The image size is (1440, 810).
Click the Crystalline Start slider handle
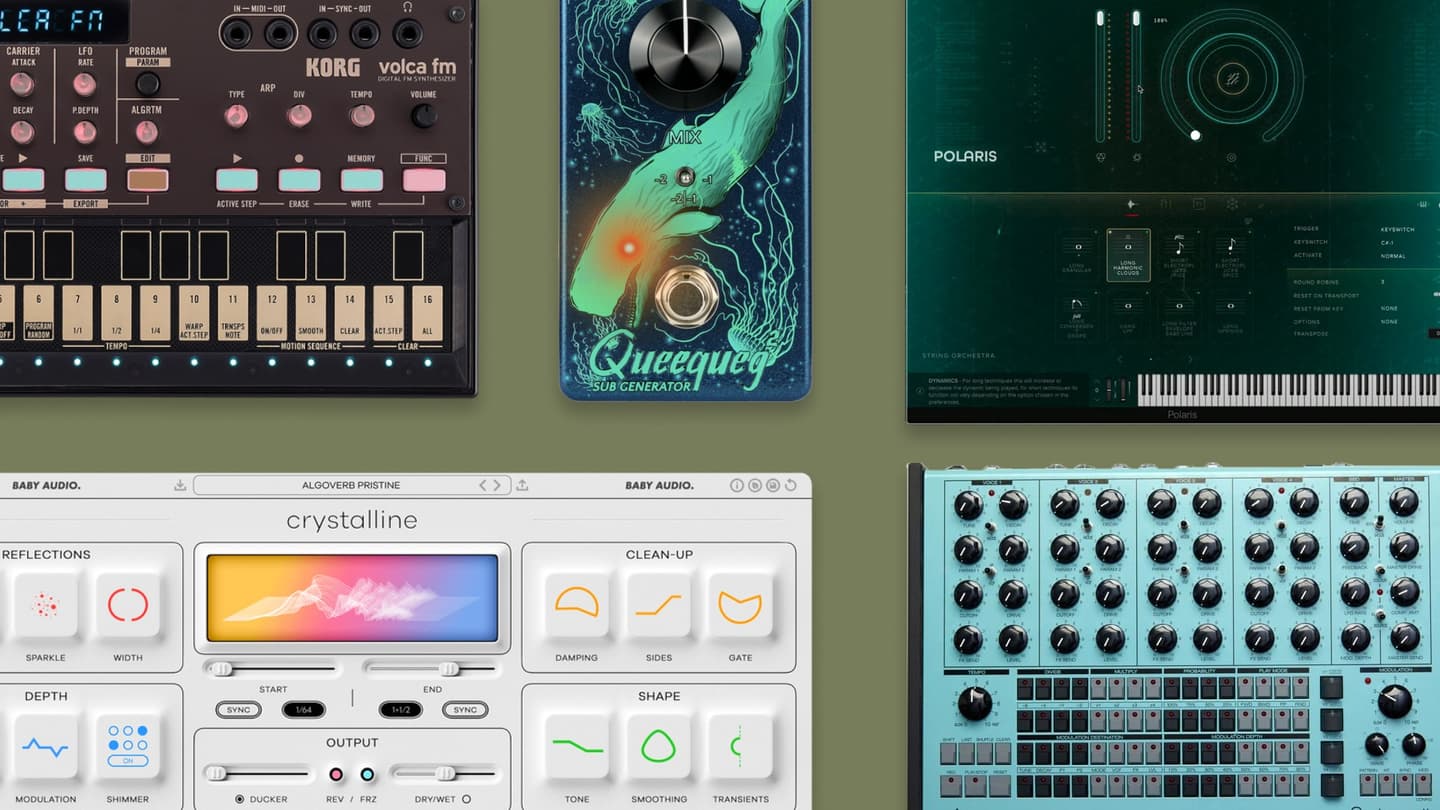pyautogui.click(x=221, y=668)
